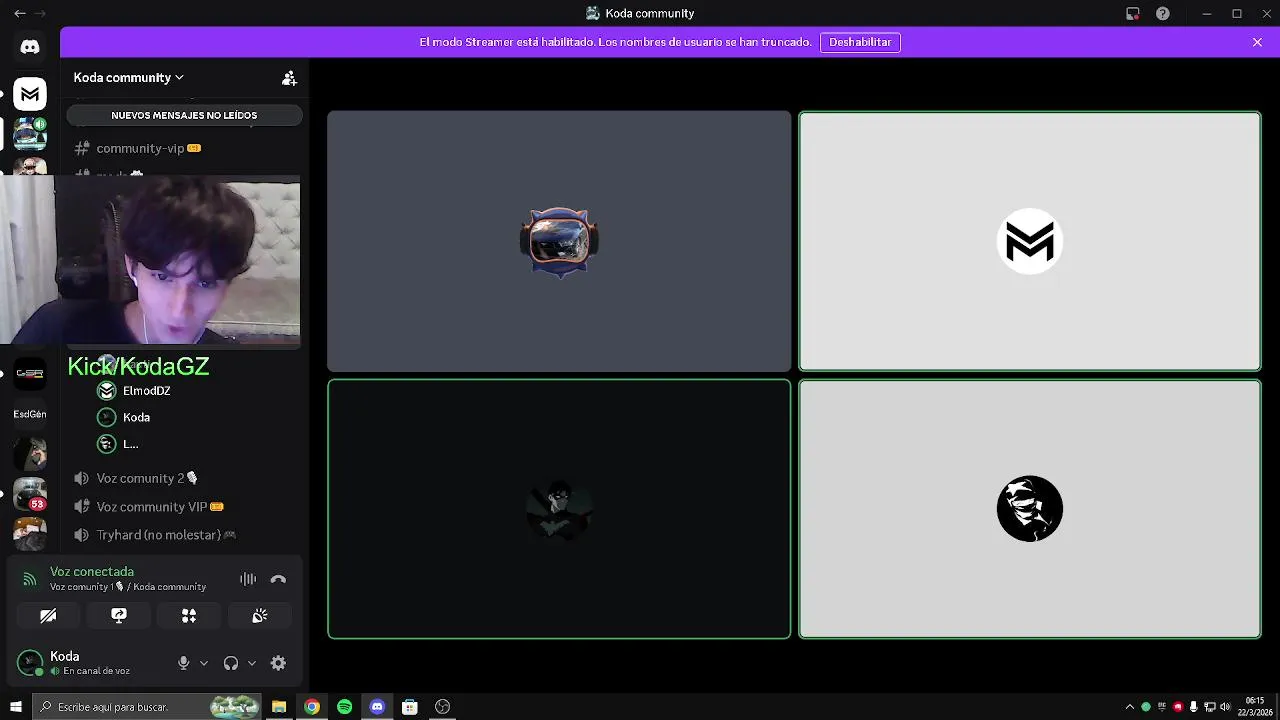The height and width of the screenshot is (720, 1280).
Task: Open the noise suppression waveform icon
Action: click(x=248, y=579)
